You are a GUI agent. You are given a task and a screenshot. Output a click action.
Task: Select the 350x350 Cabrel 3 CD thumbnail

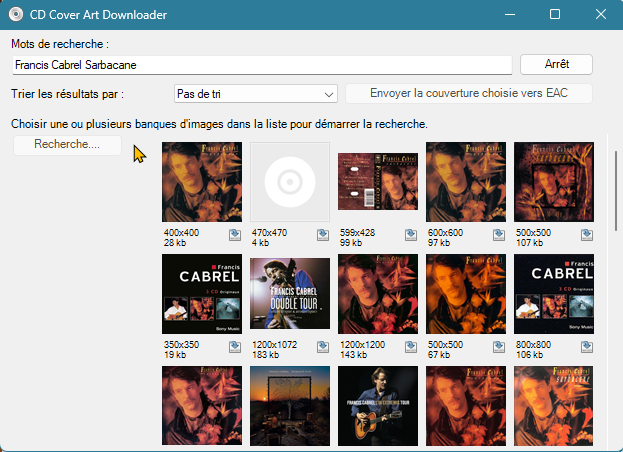click(202, 294)
